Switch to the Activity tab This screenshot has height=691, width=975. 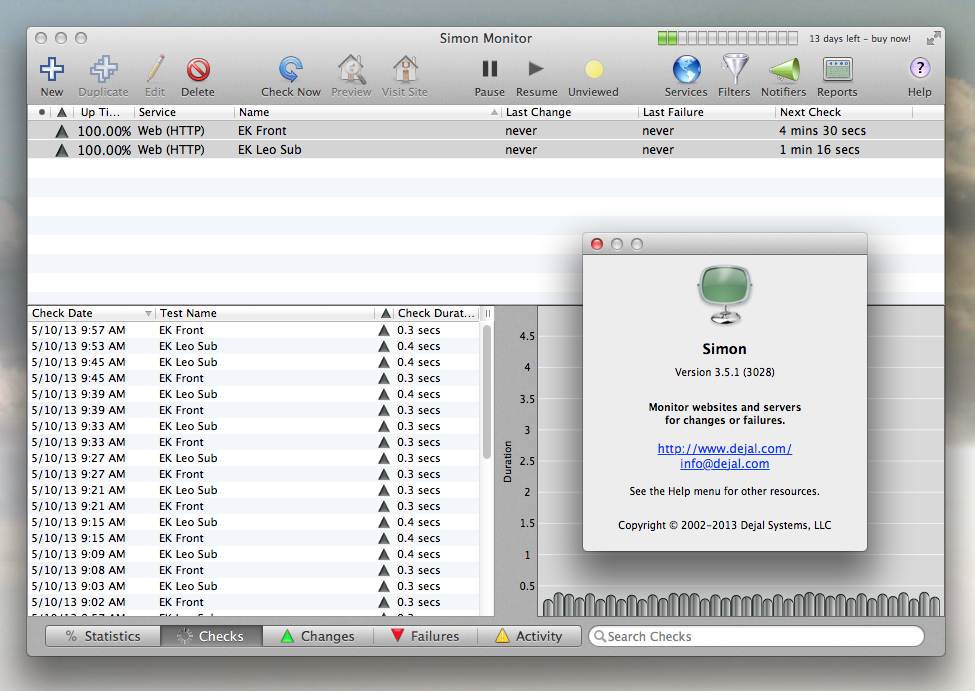coord(529,636)
